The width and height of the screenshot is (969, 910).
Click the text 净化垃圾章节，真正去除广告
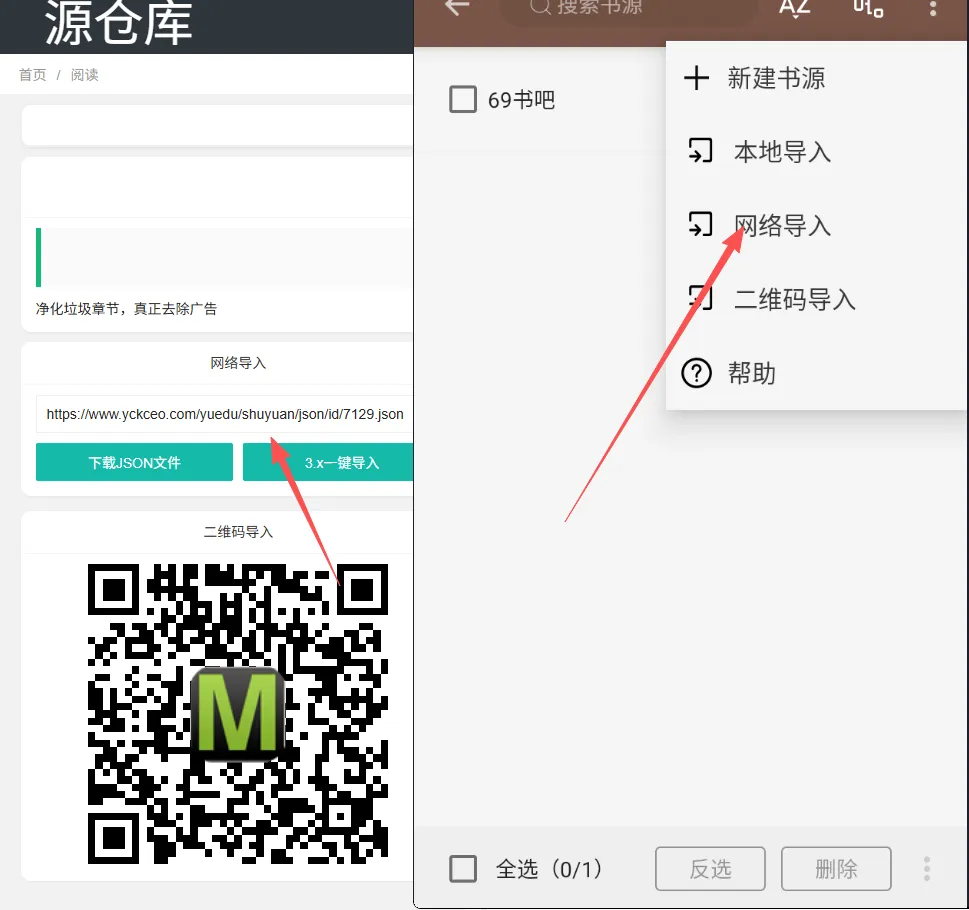pos(127,309)
